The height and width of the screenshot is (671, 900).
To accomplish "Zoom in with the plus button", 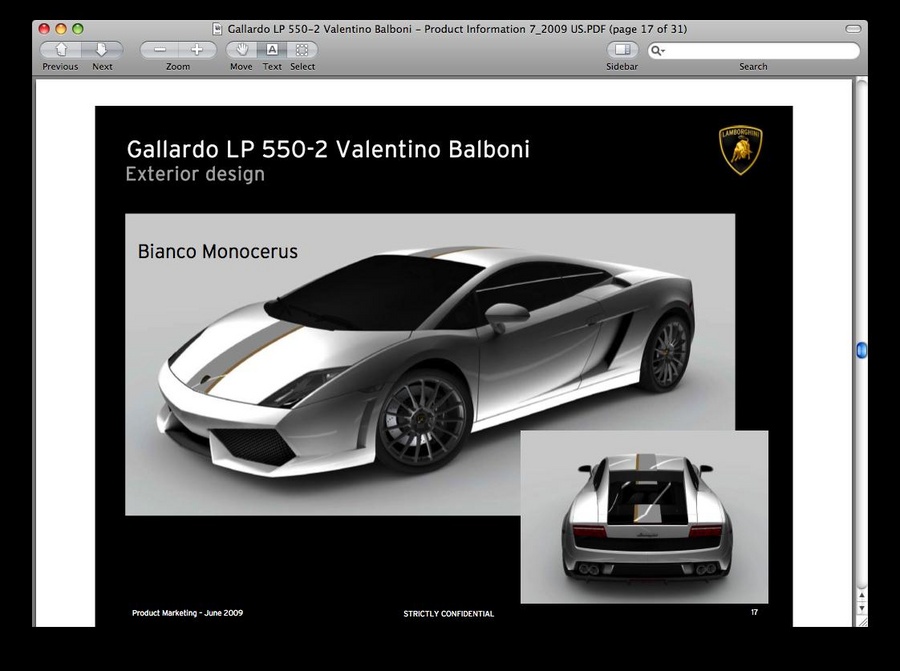I will (197, 50).
